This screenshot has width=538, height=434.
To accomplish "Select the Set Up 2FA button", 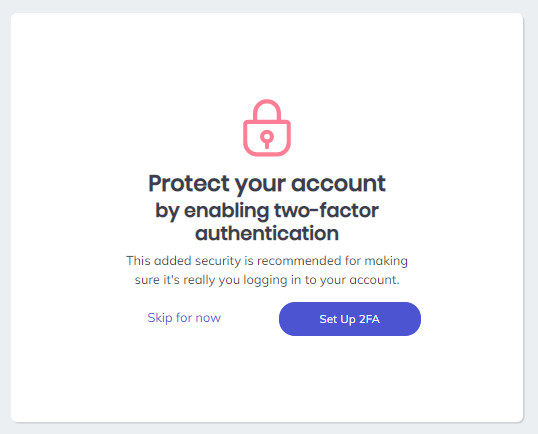I will [x=350, y=319].
